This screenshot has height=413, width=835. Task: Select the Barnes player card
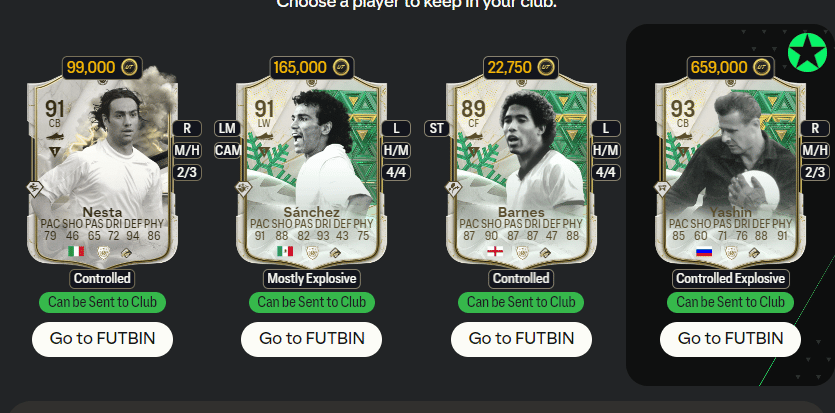(x=521, y=170)
